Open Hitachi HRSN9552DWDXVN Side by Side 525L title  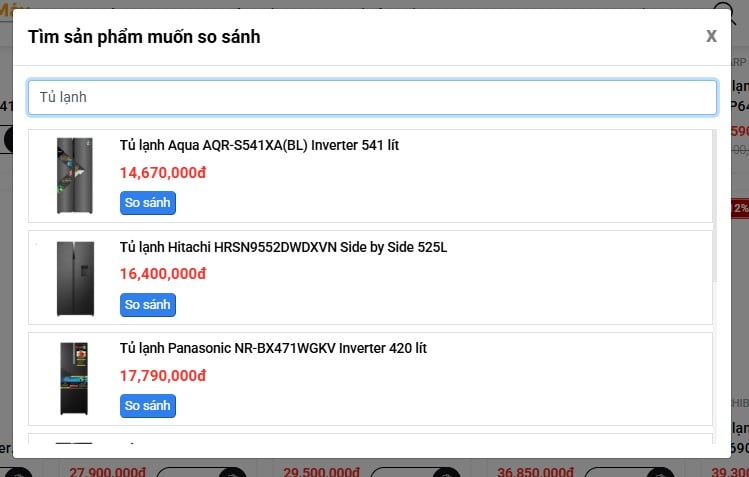[283, 247]
